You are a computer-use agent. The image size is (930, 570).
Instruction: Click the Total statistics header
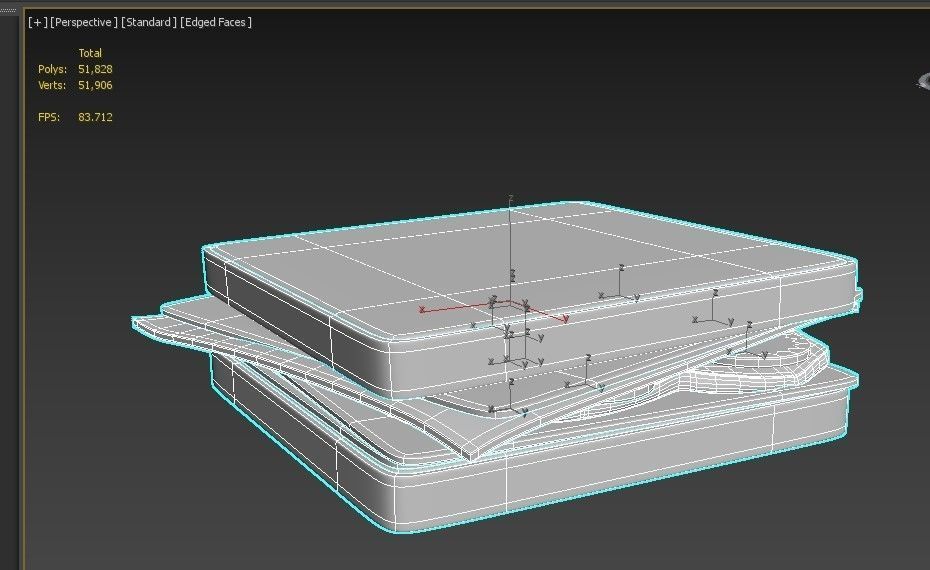point(90,53)
